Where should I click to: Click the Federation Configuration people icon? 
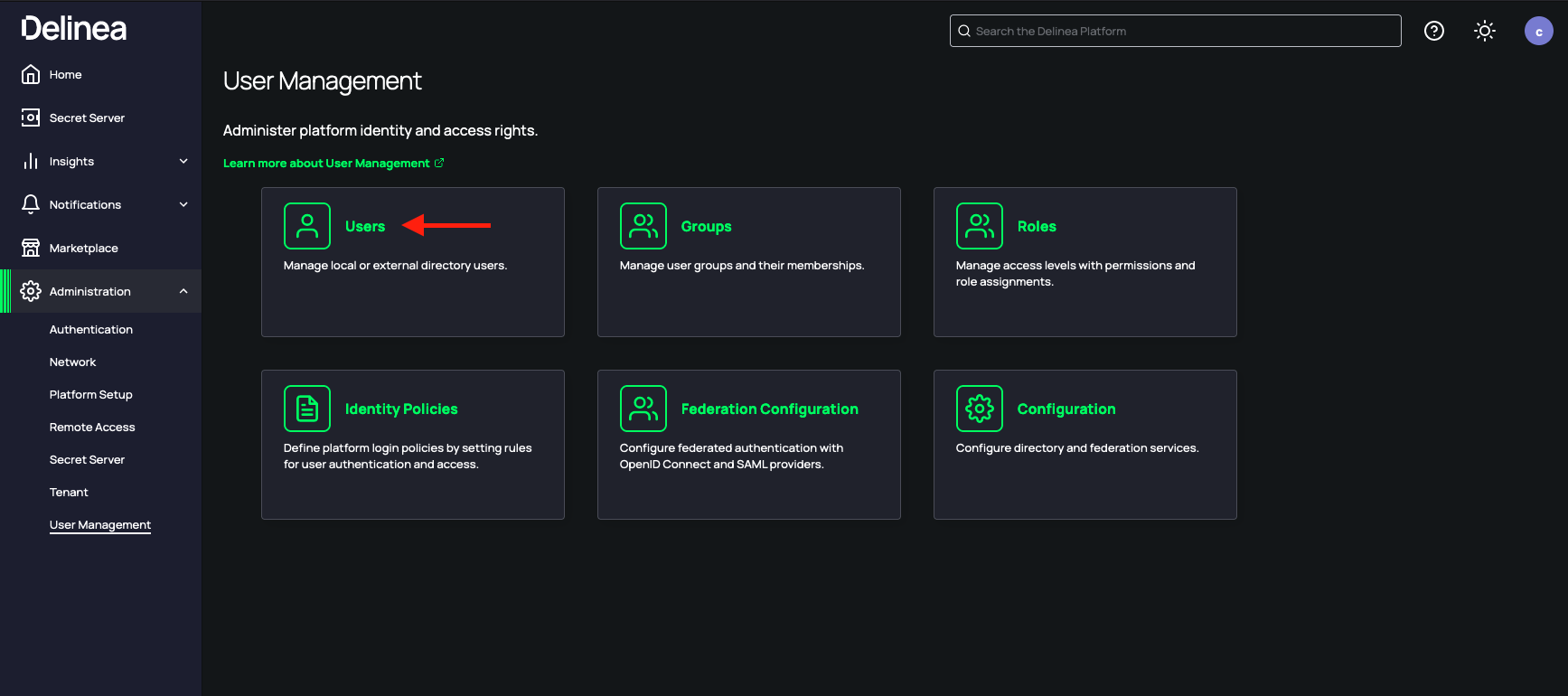(x=643, y=409)
